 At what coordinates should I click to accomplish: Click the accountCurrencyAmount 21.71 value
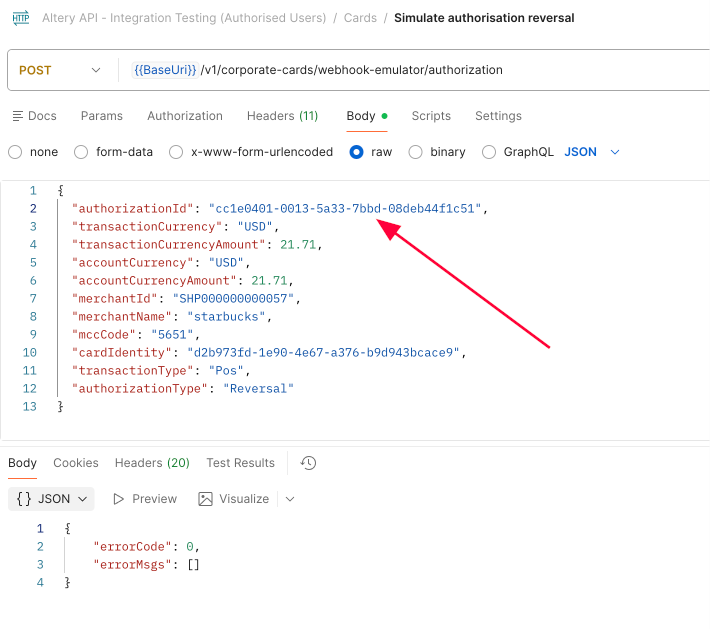(x=269, y=281)
